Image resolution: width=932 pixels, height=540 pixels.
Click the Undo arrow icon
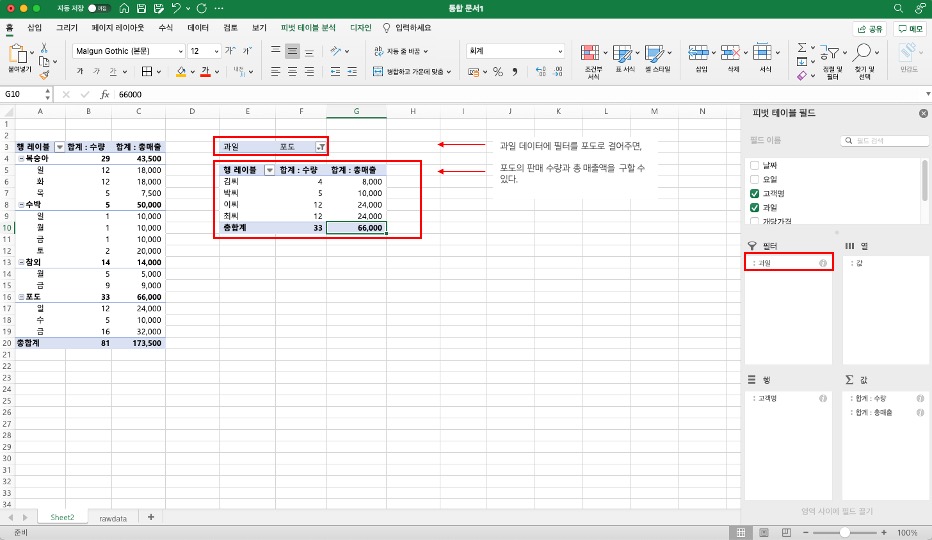pos(177,8)
